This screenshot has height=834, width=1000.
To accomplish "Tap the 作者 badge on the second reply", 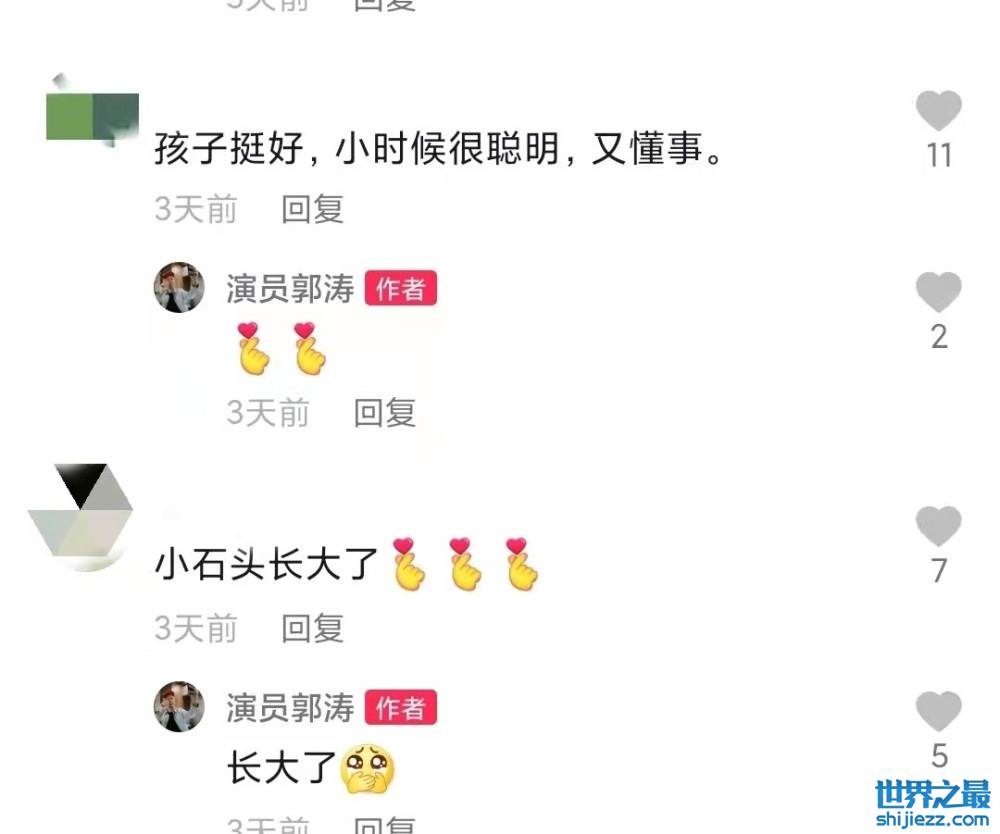I will pos(401,707).
